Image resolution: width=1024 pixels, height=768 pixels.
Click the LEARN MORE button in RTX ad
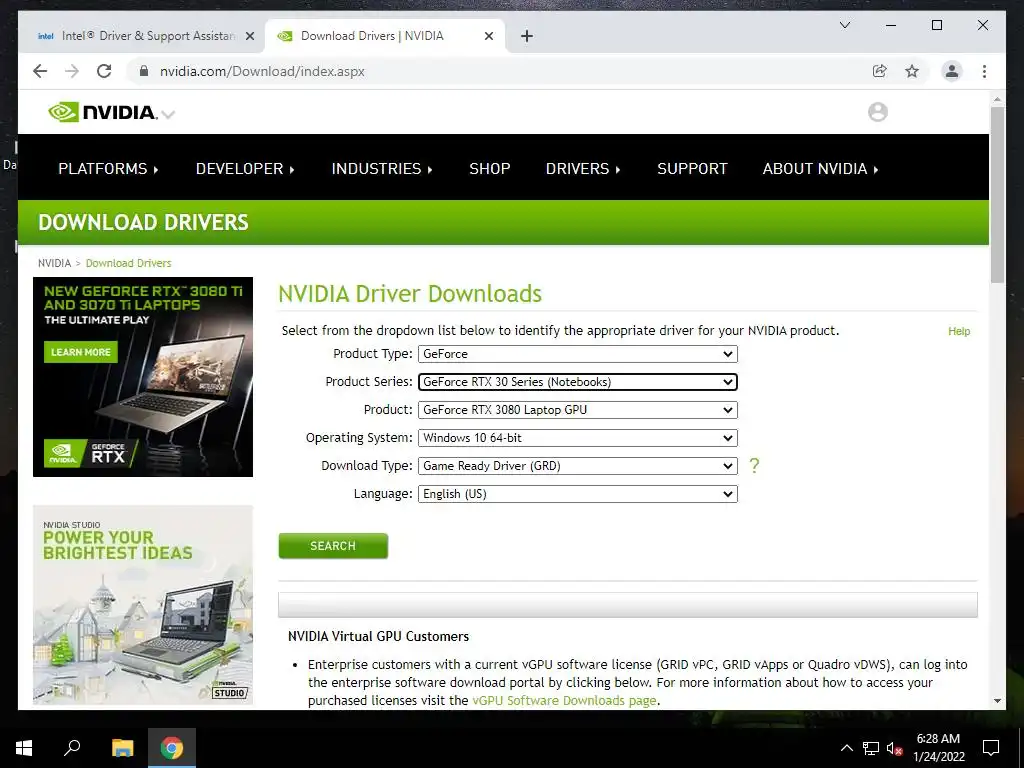click(x=81, y=352)
